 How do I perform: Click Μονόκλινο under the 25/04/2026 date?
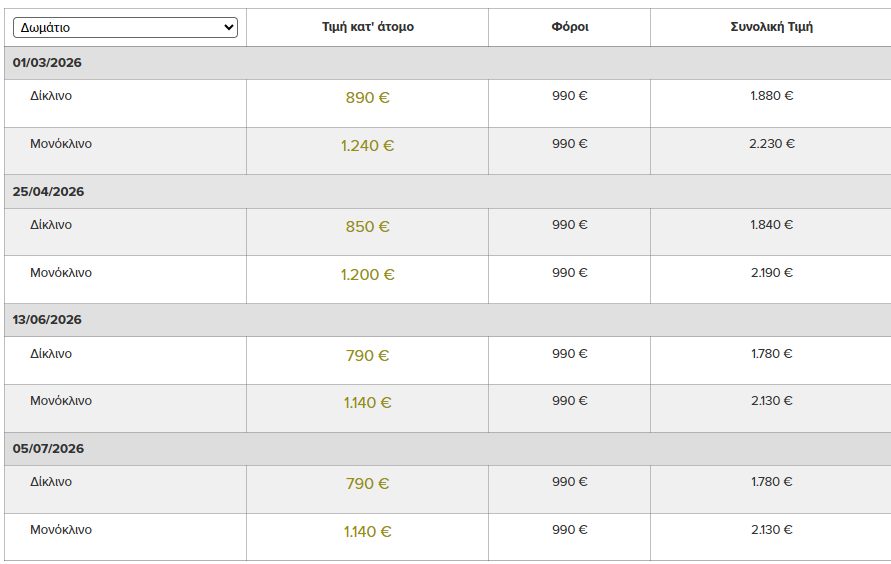point(61,273)
